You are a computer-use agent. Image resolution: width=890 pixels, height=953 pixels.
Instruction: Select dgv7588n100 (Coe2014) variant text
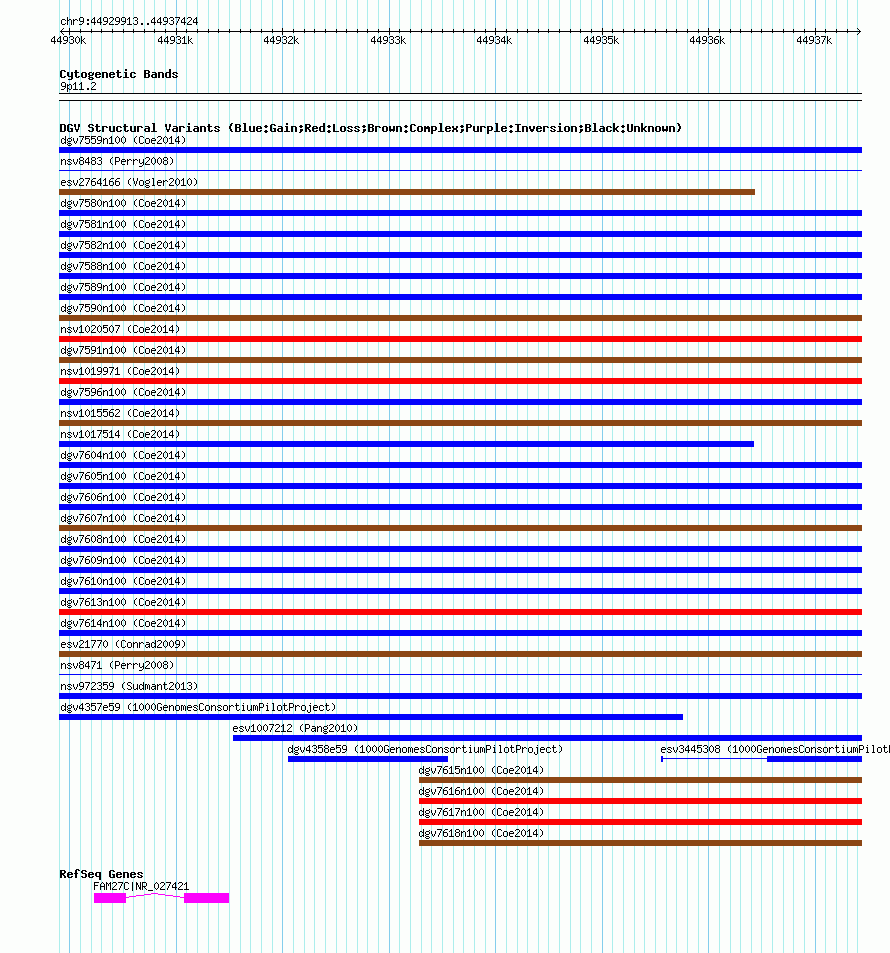(x=123, y=266)
